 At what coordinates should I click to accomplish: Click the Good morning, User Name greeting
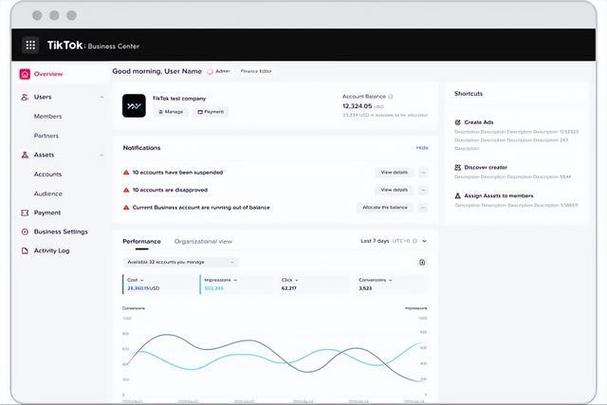point(157,71)
